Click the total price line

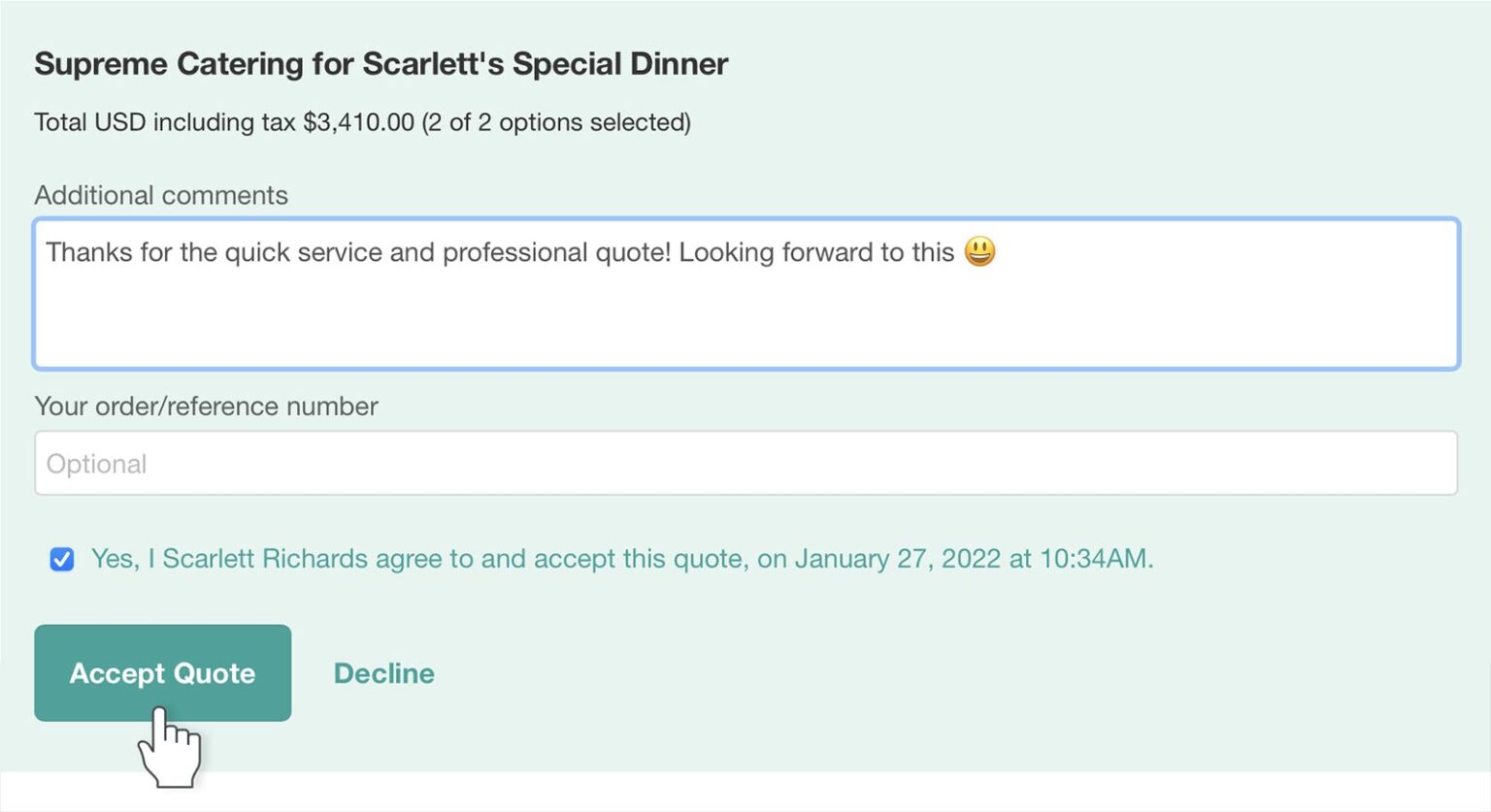(363, 122)
